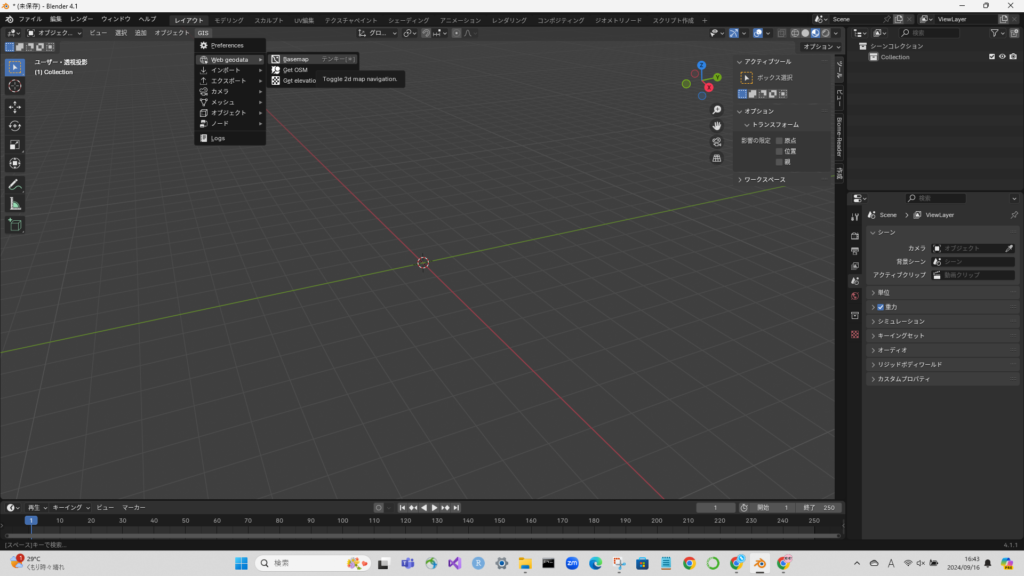Enable the 原点 checkbox under transform options
The height and width of the screenshot is (576, 1024).
coord(780,141)
